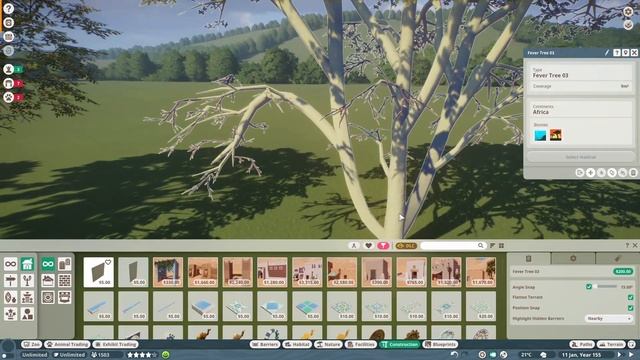The height and width of the screenshot is (360, 640).
Task: Open the Facilities build tab
Action: 361,344
